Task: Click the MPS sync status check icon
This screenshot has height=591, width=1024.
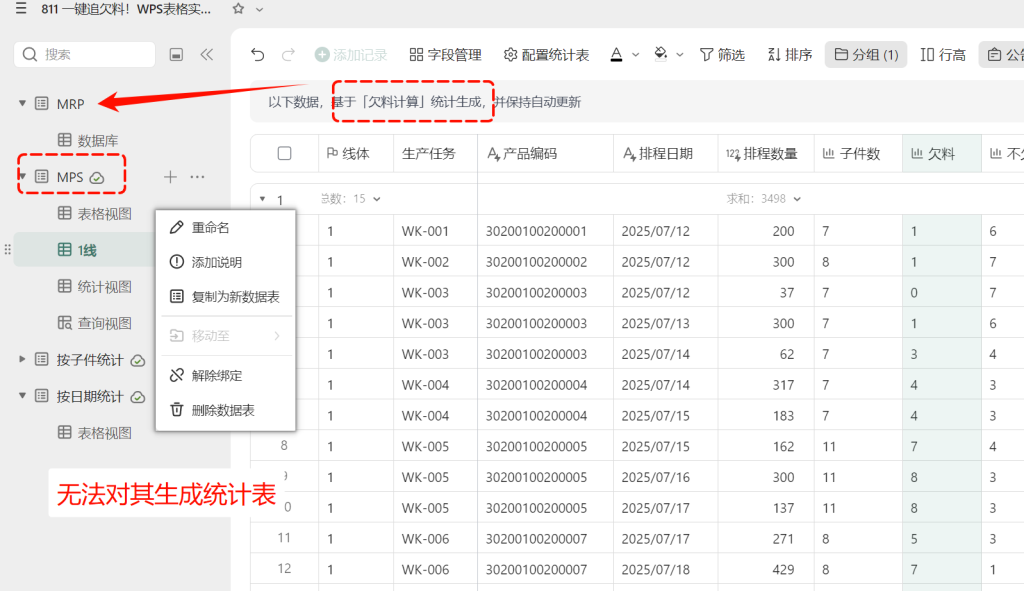Action: click(97, 178)
